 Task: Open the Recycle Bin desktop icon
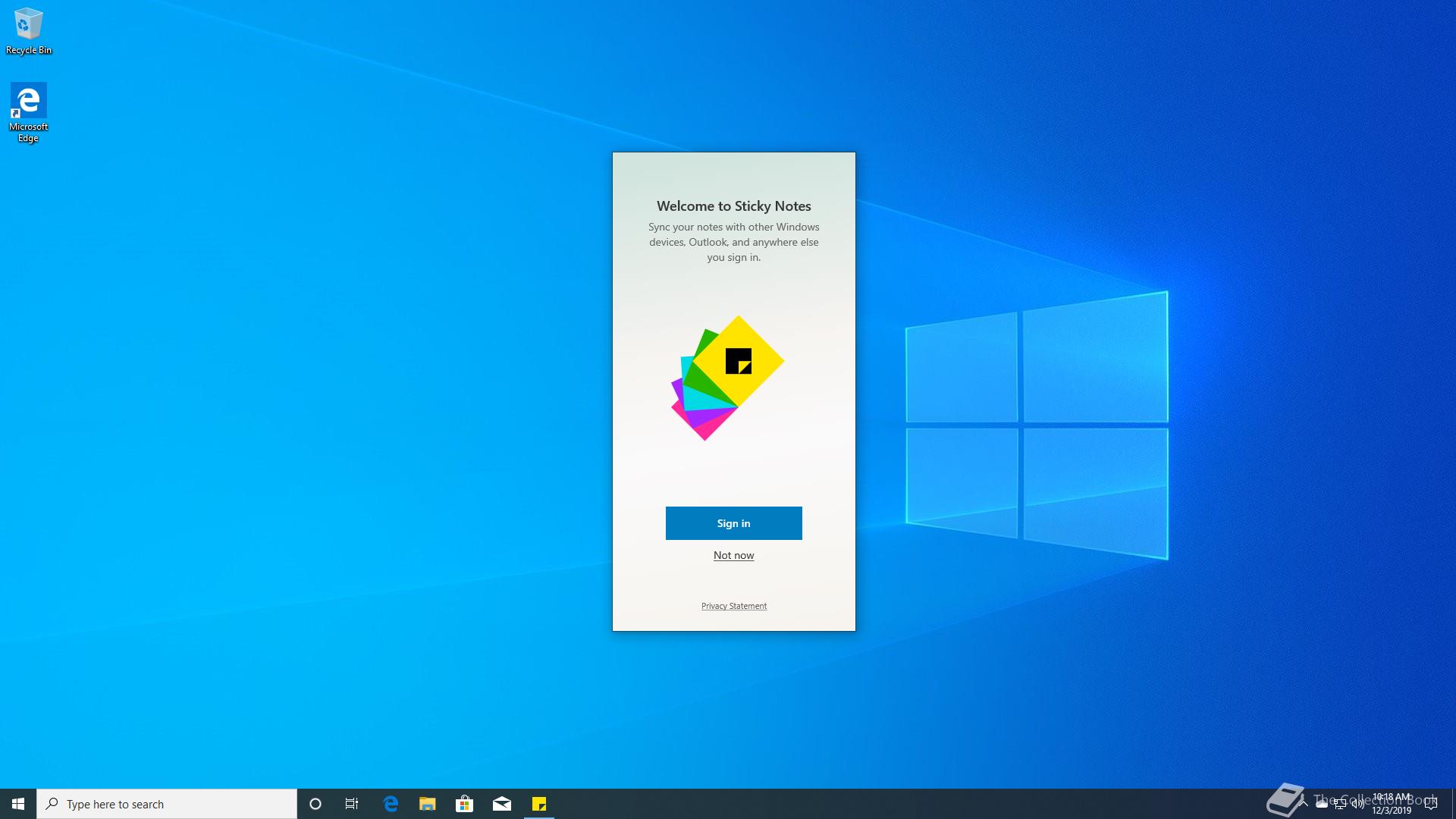29,30
